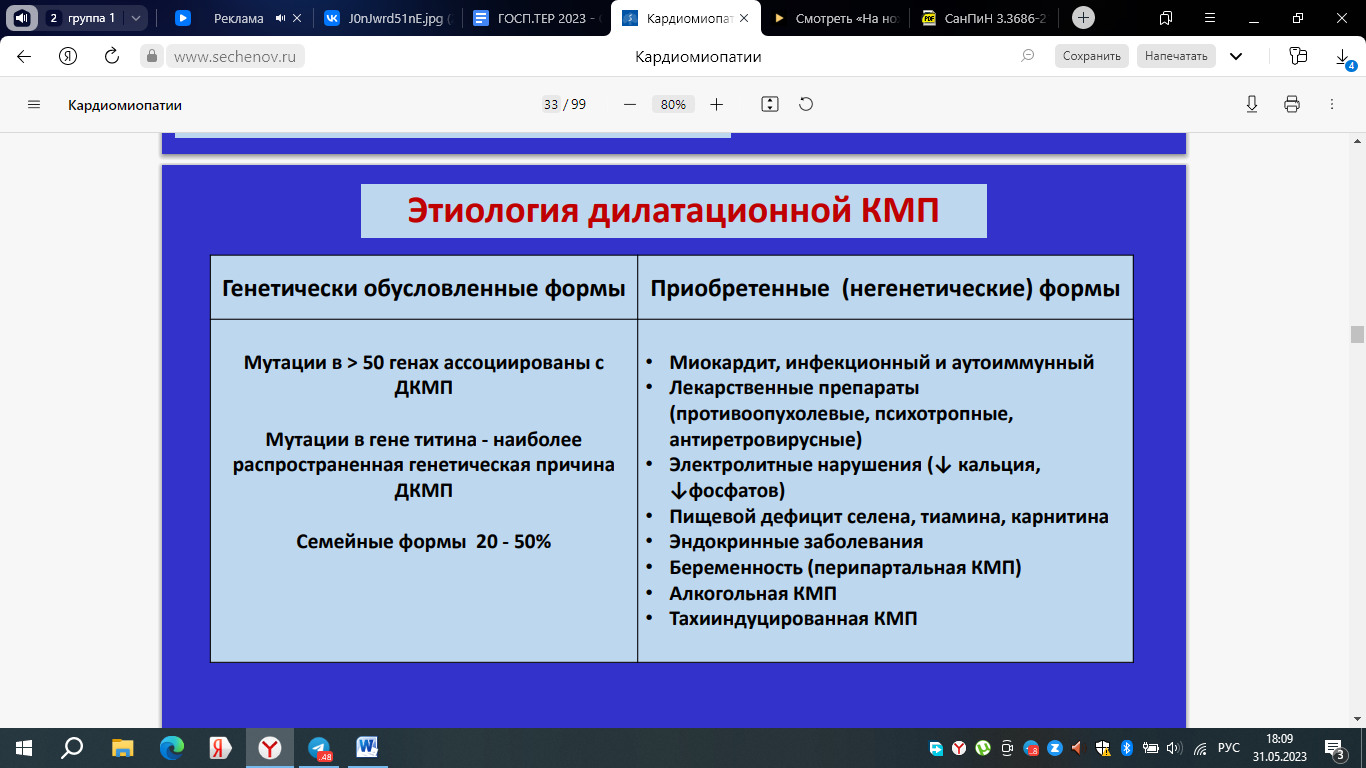The height and width of the screenshot is (768, 1366).
Task: Click the Zoom tray icon
Action: (x=1054, y=747)
